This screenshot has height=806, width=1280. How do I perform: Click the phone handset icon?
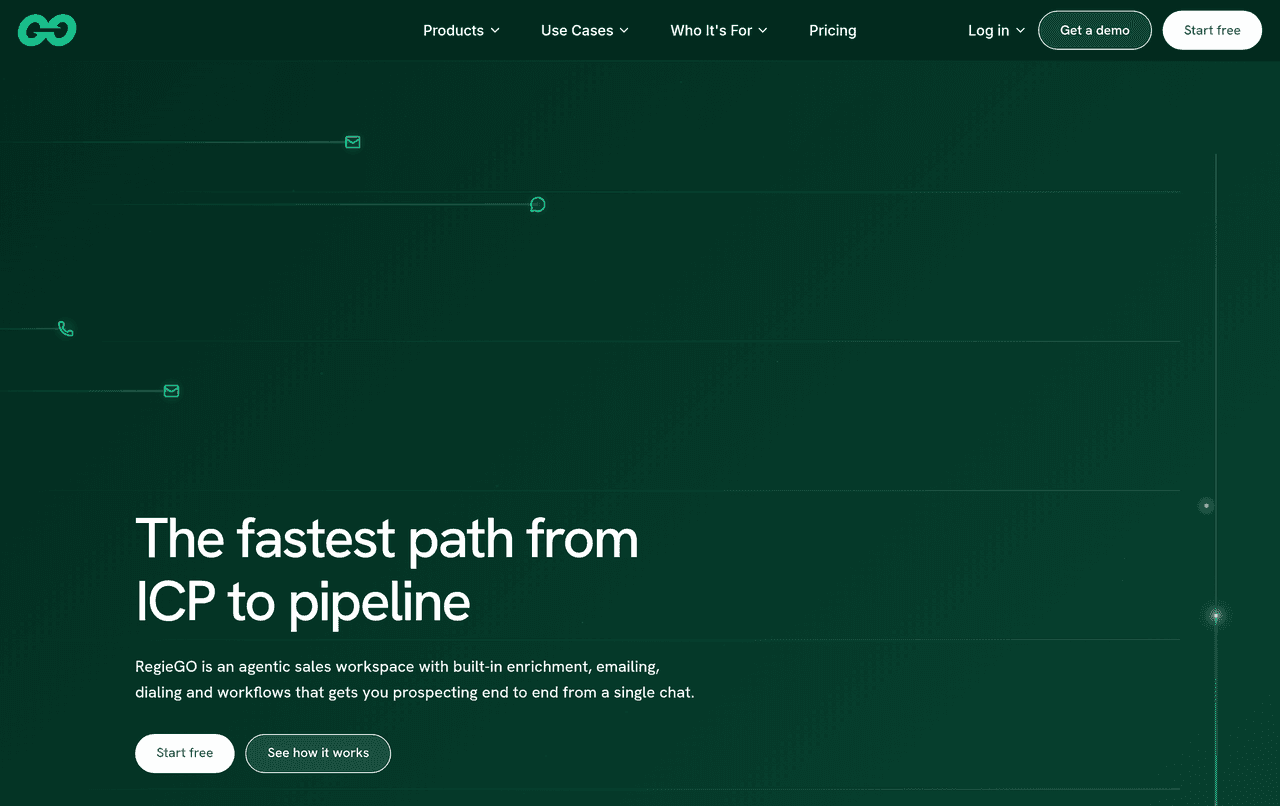pos(66,329)
